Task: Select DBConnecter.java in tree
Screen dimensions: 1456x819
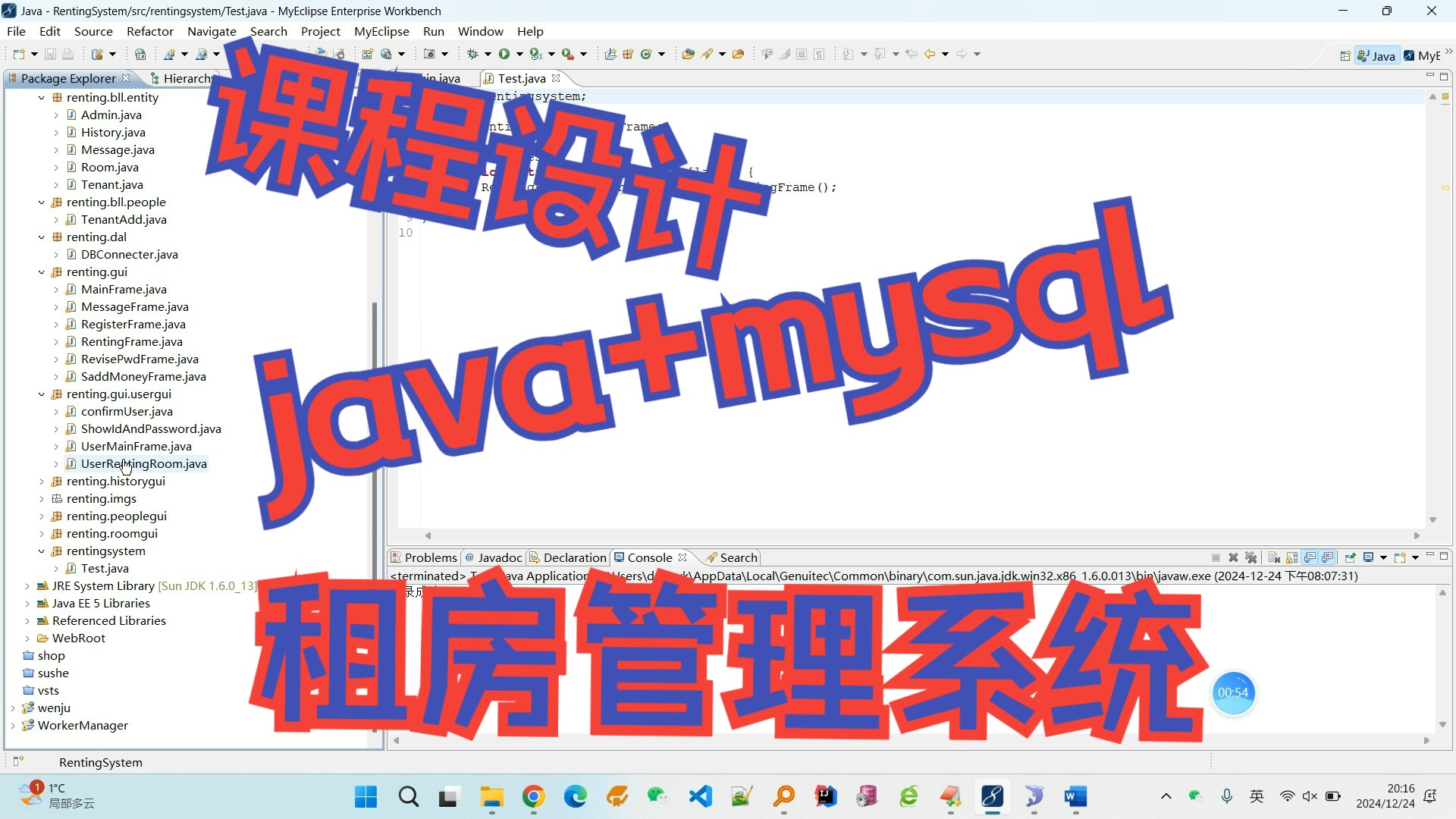Action: click(x=130, y=255)
